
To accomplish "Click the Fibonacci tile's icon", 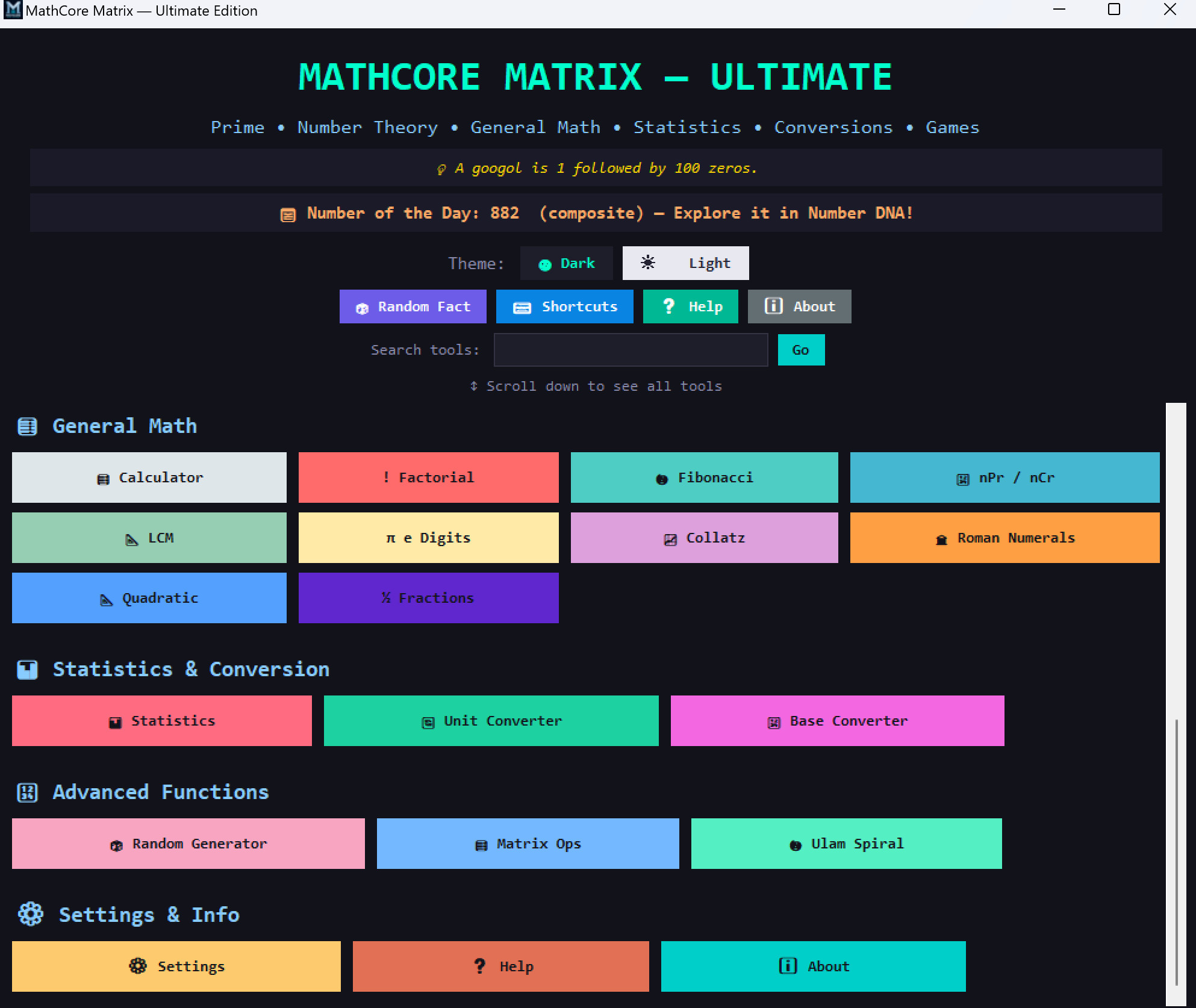I will point(662,479).
